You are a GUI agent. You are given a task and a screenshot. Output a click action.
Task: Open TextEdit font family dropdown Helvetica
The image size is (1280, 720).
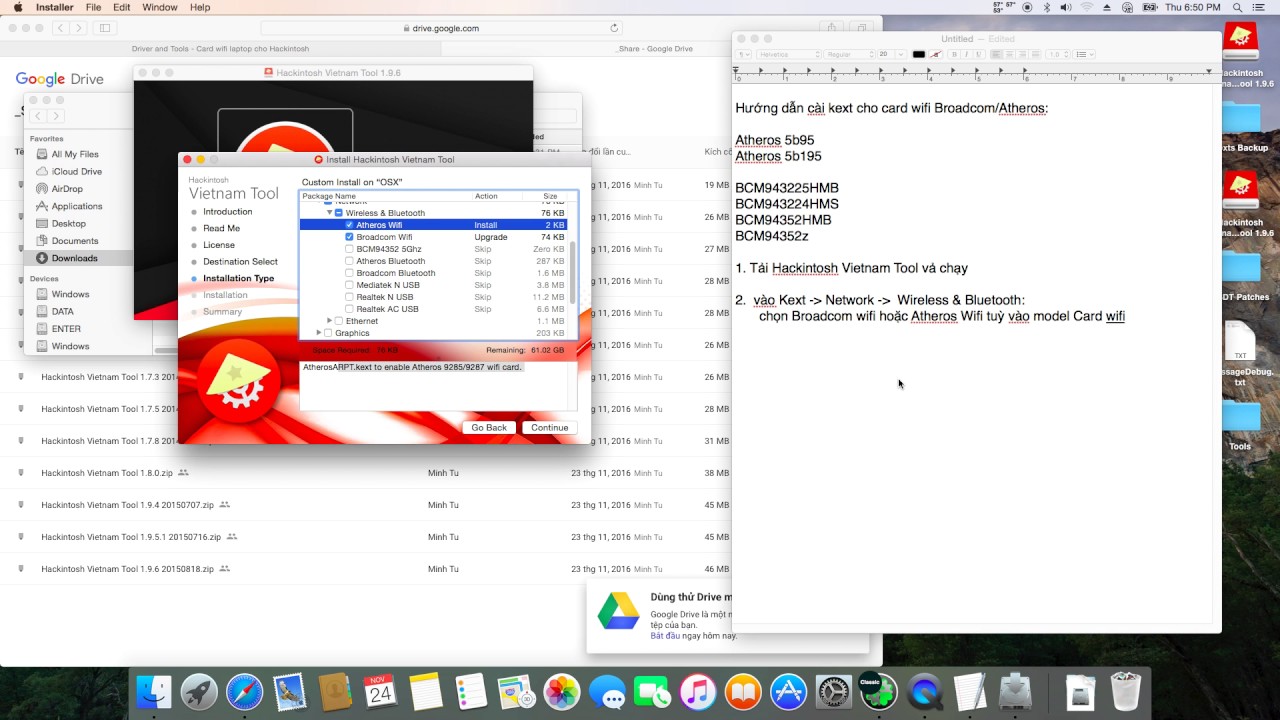click(x=788, y=54)
